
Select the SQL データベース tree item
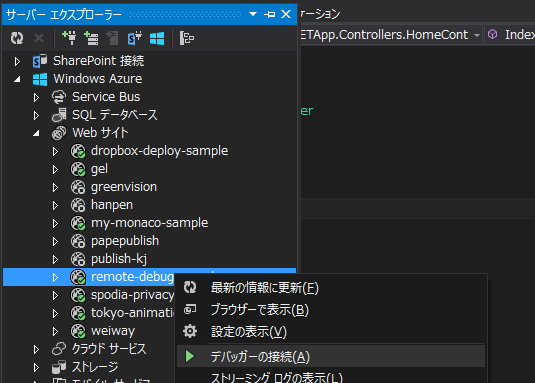tap(115, 115)
